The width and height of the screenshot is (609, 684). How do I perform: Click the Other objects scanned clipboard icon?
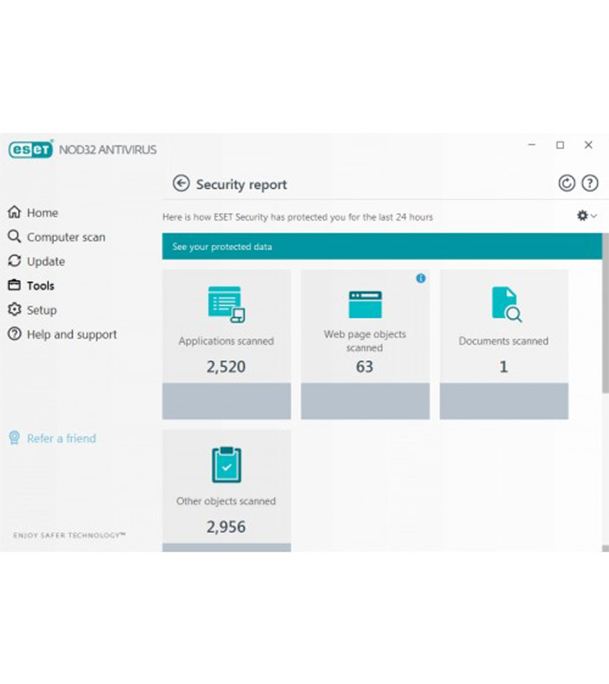coord(226,465)
